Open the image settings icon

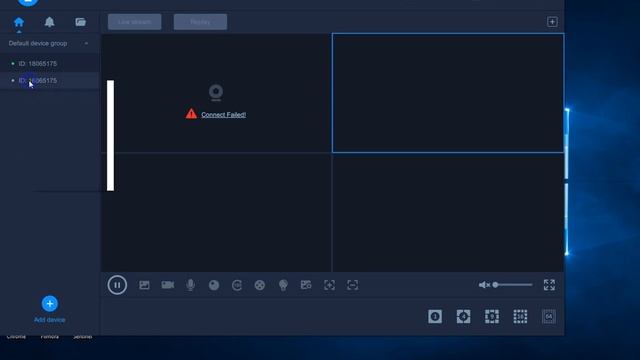pyautogui.click(x=306, y=285)
